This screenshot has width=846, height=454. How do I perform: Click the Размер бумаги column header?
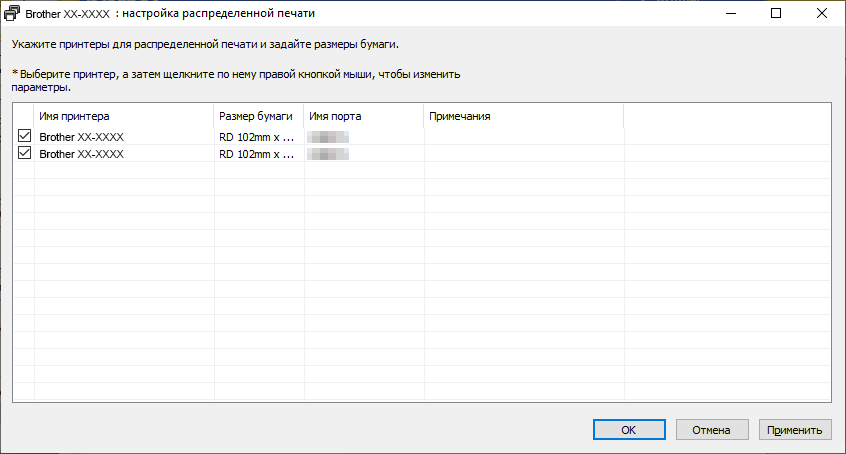258,116
